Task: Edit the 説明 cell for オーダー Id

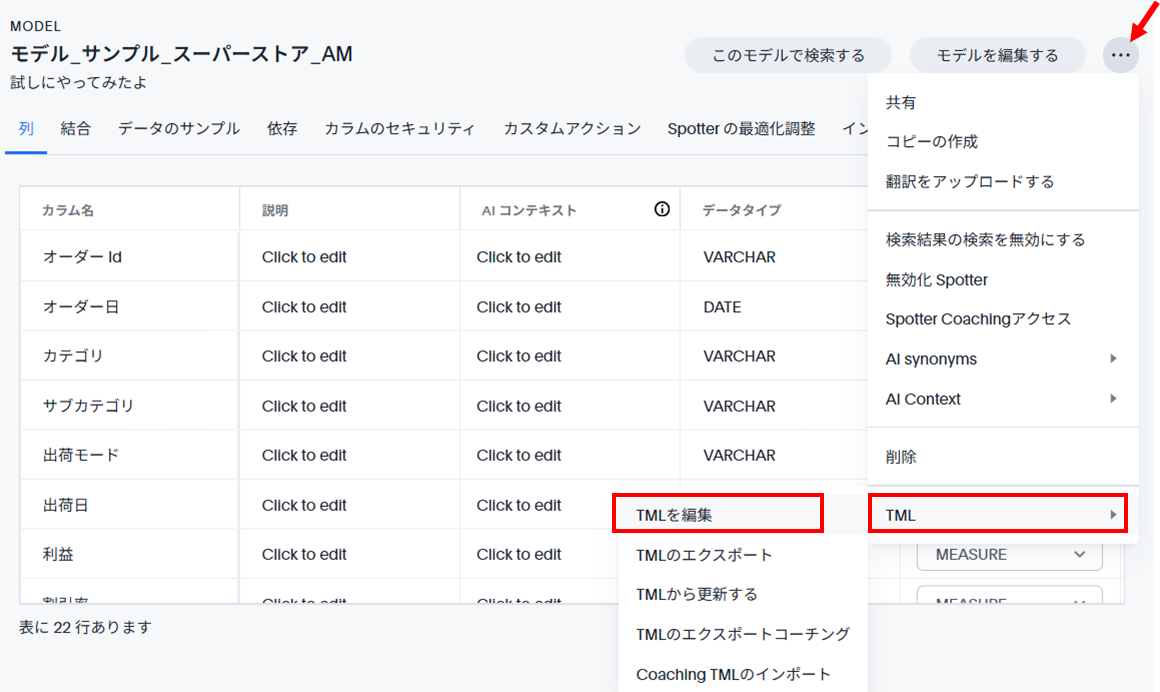Action: click(x=304, y=257)
